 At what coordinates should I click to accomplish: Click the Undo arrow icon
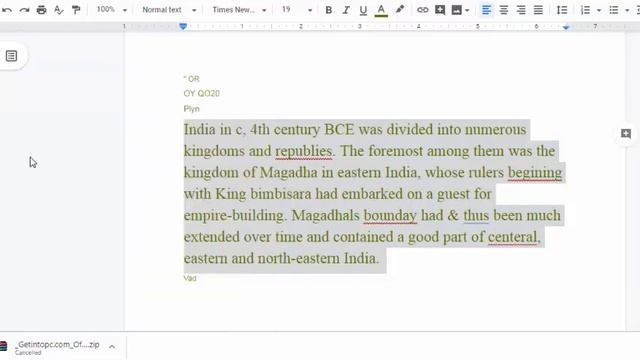coord(7,10)
